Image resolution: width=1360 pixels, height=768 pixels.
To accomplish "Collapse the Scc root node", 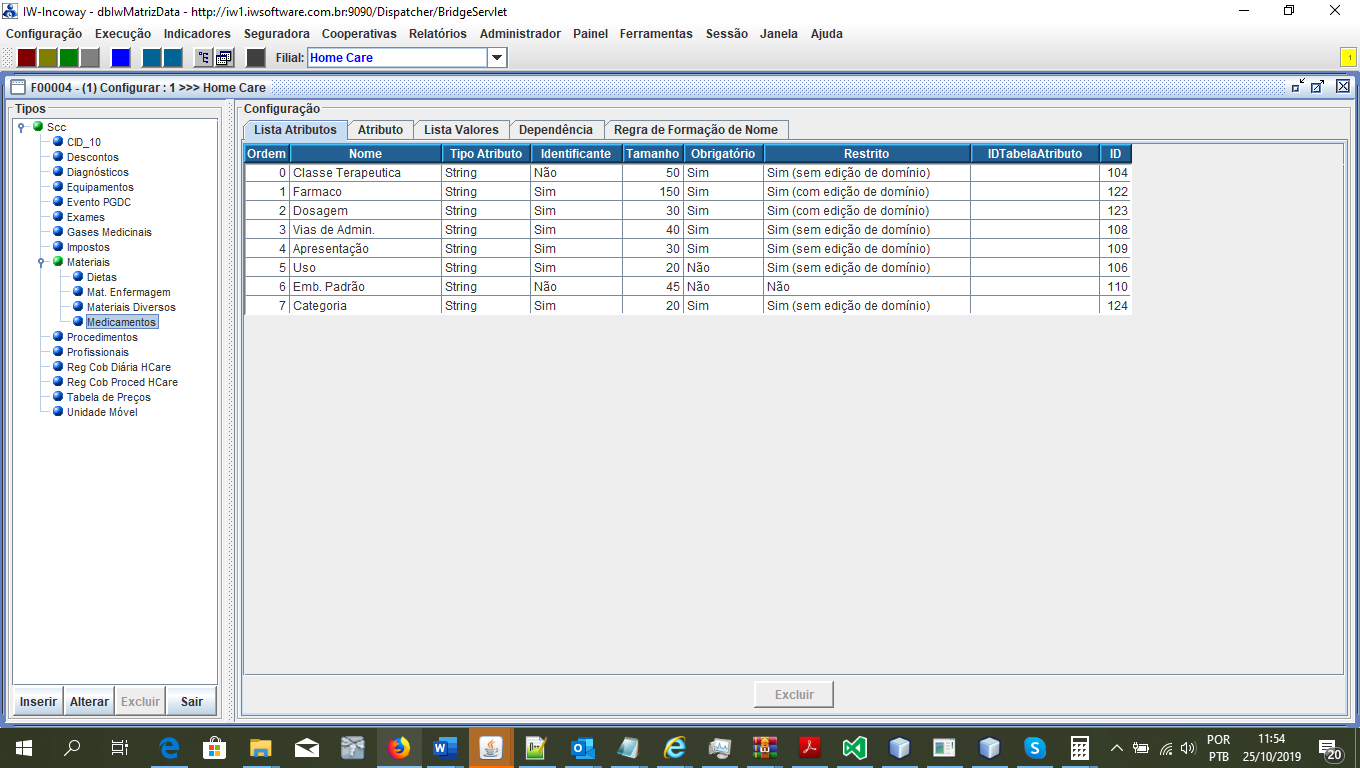I will point(21,127).
